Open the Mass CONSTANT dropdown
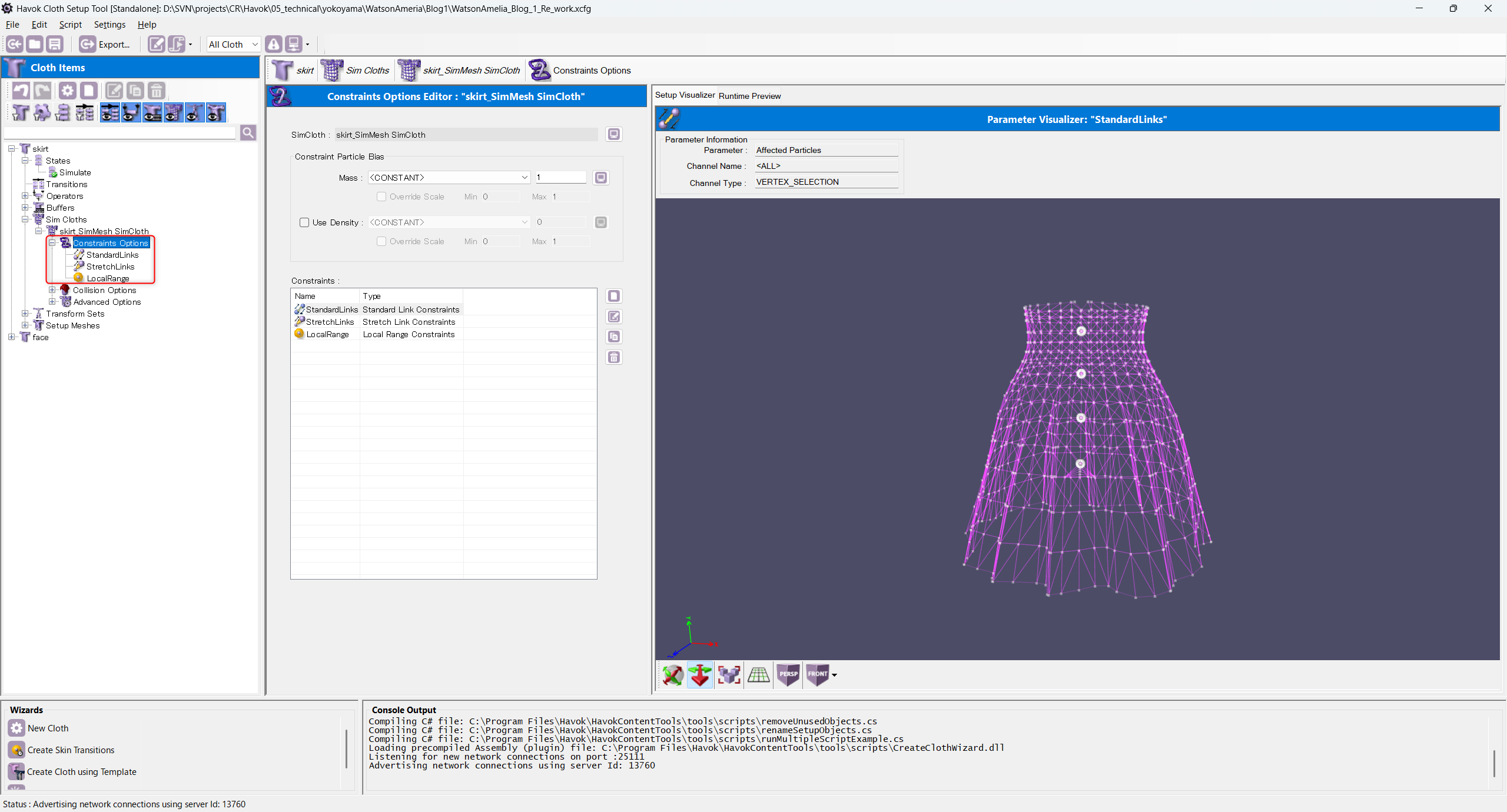The width and height of the screenshot is (1507, 812). pos(449,178)
